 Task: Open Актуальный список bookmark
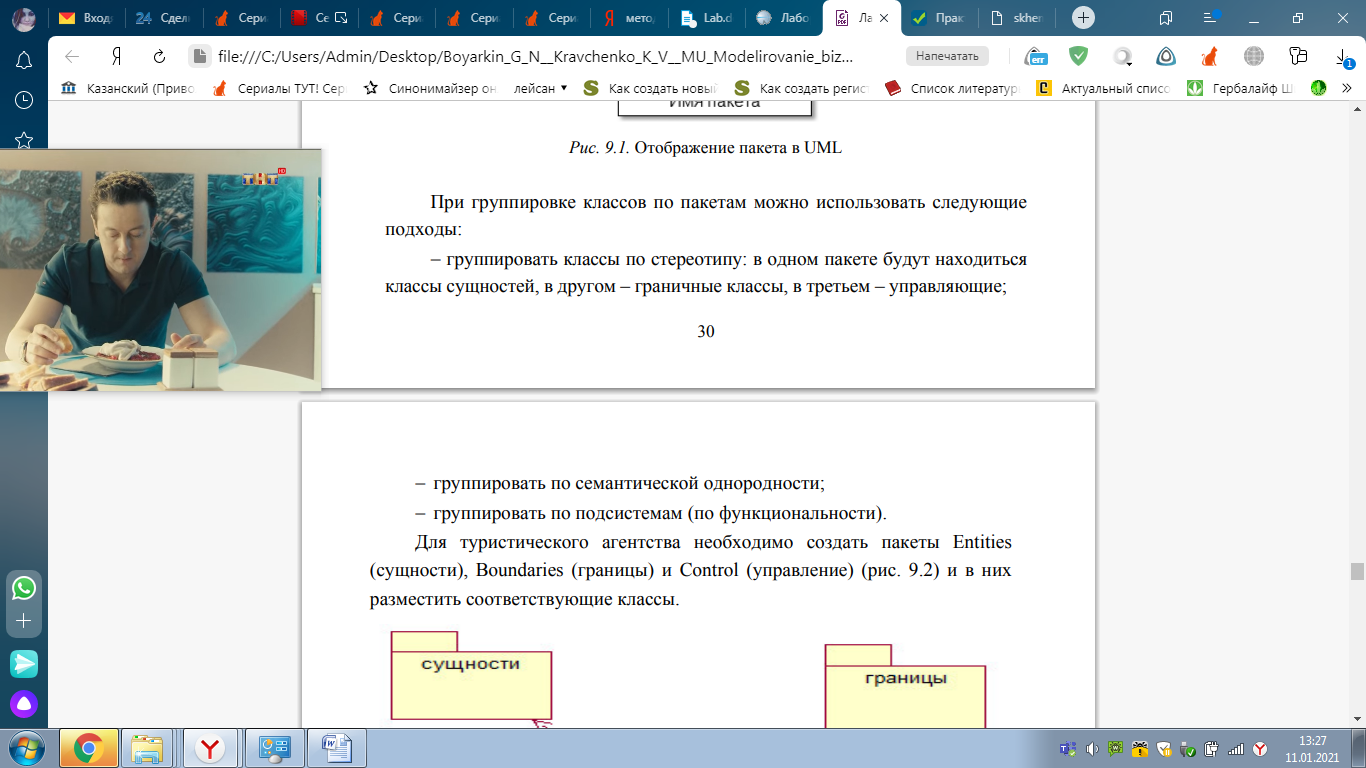pos(1102,88)
